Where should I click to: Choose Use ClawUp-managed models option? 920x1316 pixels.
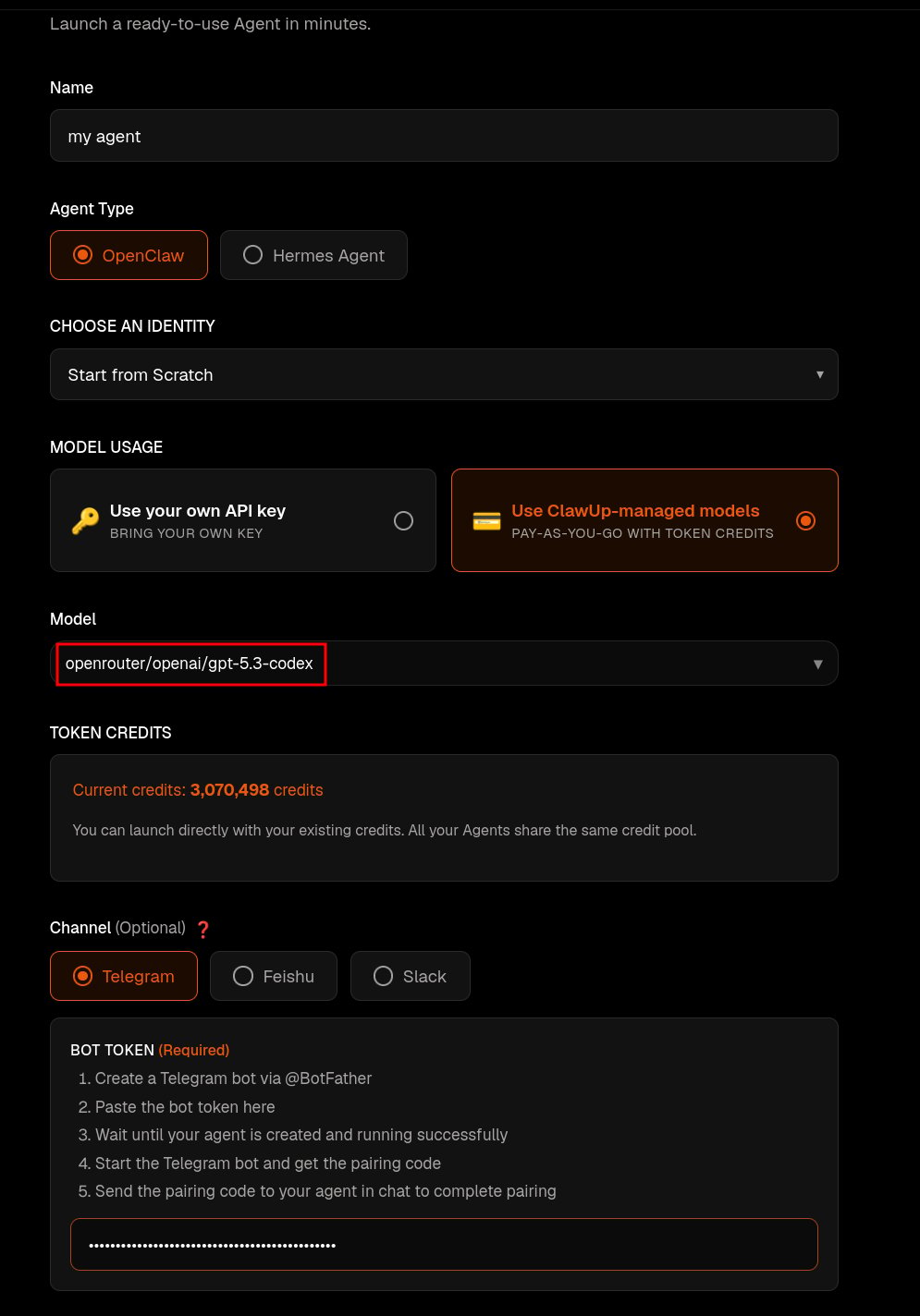(644, 520)
